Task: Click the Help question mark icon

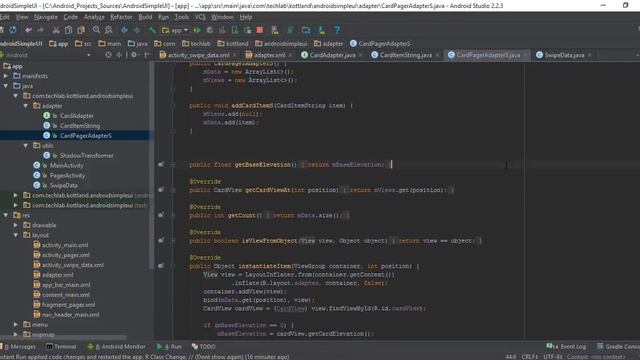Action: [337, 30]
